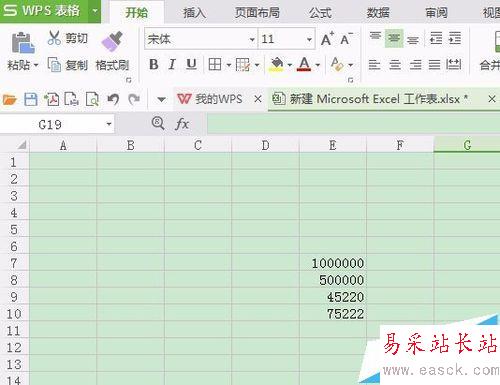500x385 pixels.
Task: Expand the quick access toolbar customize arrow
Action: pyautogui.click(x=161, y=99)
